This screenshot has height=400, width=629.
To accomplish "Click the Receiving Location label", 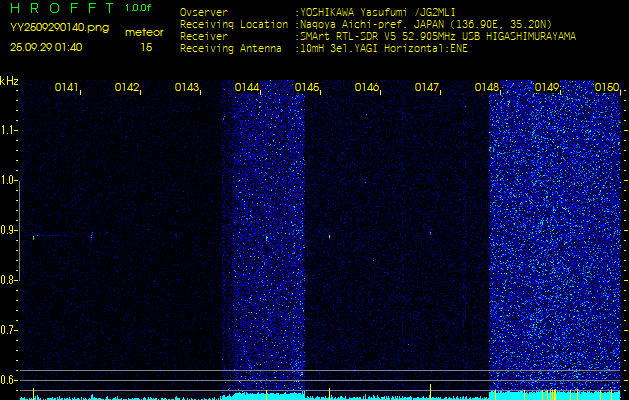I will click(x=234, y=24).
